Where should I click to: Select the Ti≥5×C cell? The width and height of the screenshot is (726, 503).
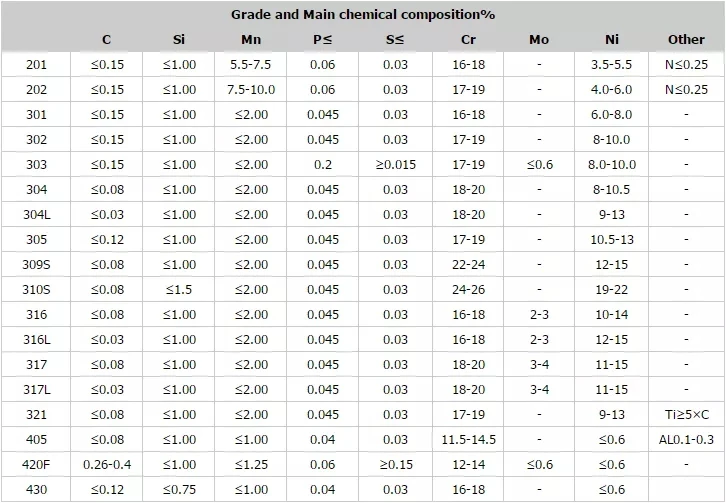pyautogui.click(x=686, y=415)
